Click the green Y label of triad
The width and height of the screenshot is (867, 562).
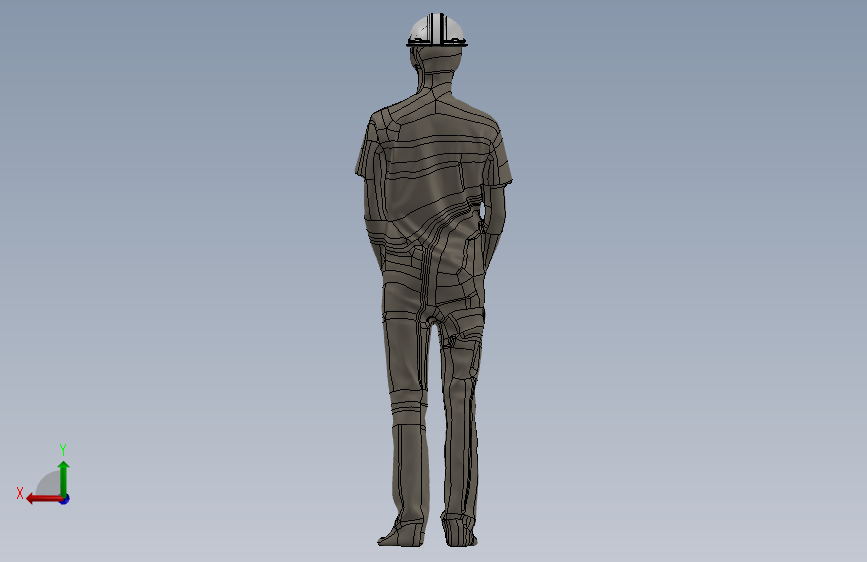pyautogui.click(x=63, y=449)
